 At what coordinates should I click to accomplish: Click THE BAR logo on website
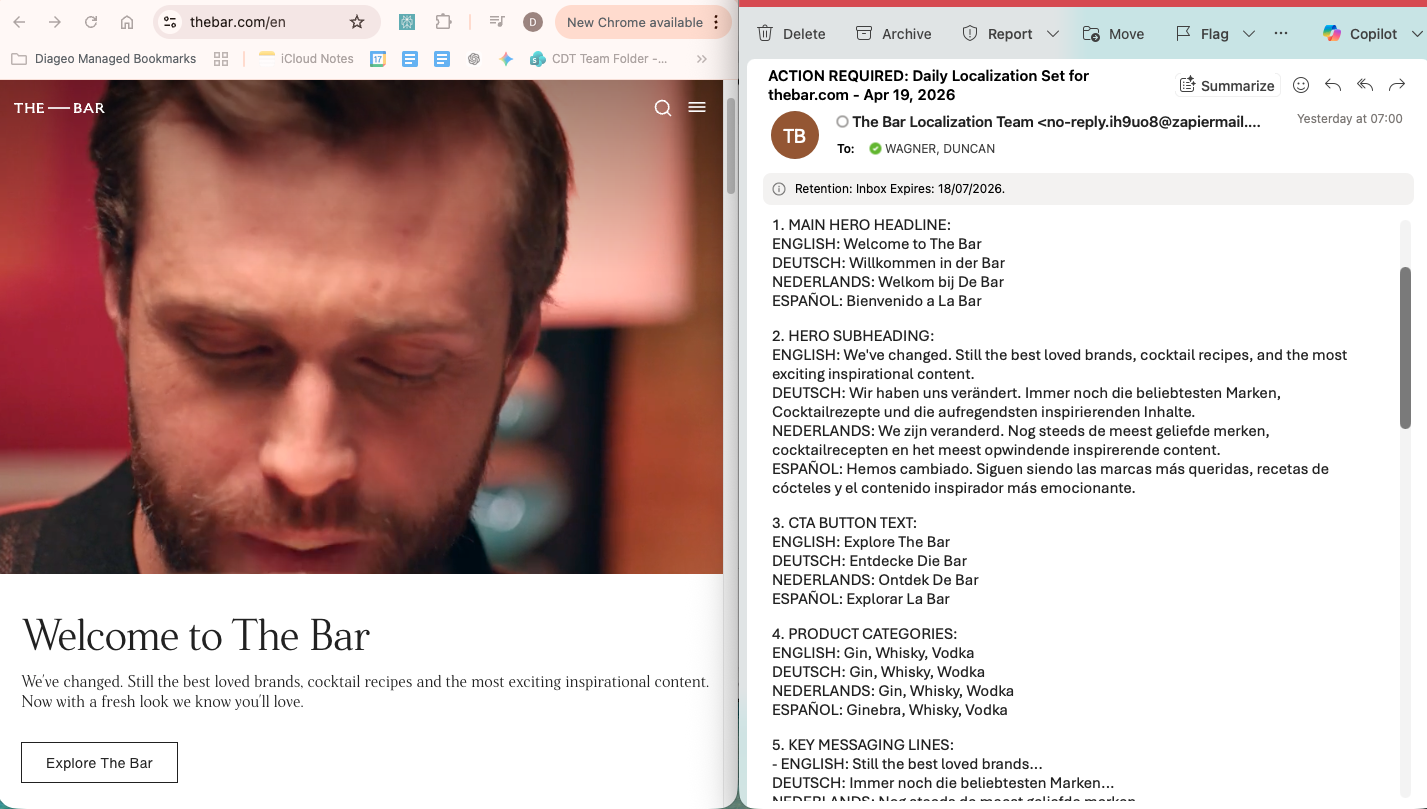click(x=59, y=108)
